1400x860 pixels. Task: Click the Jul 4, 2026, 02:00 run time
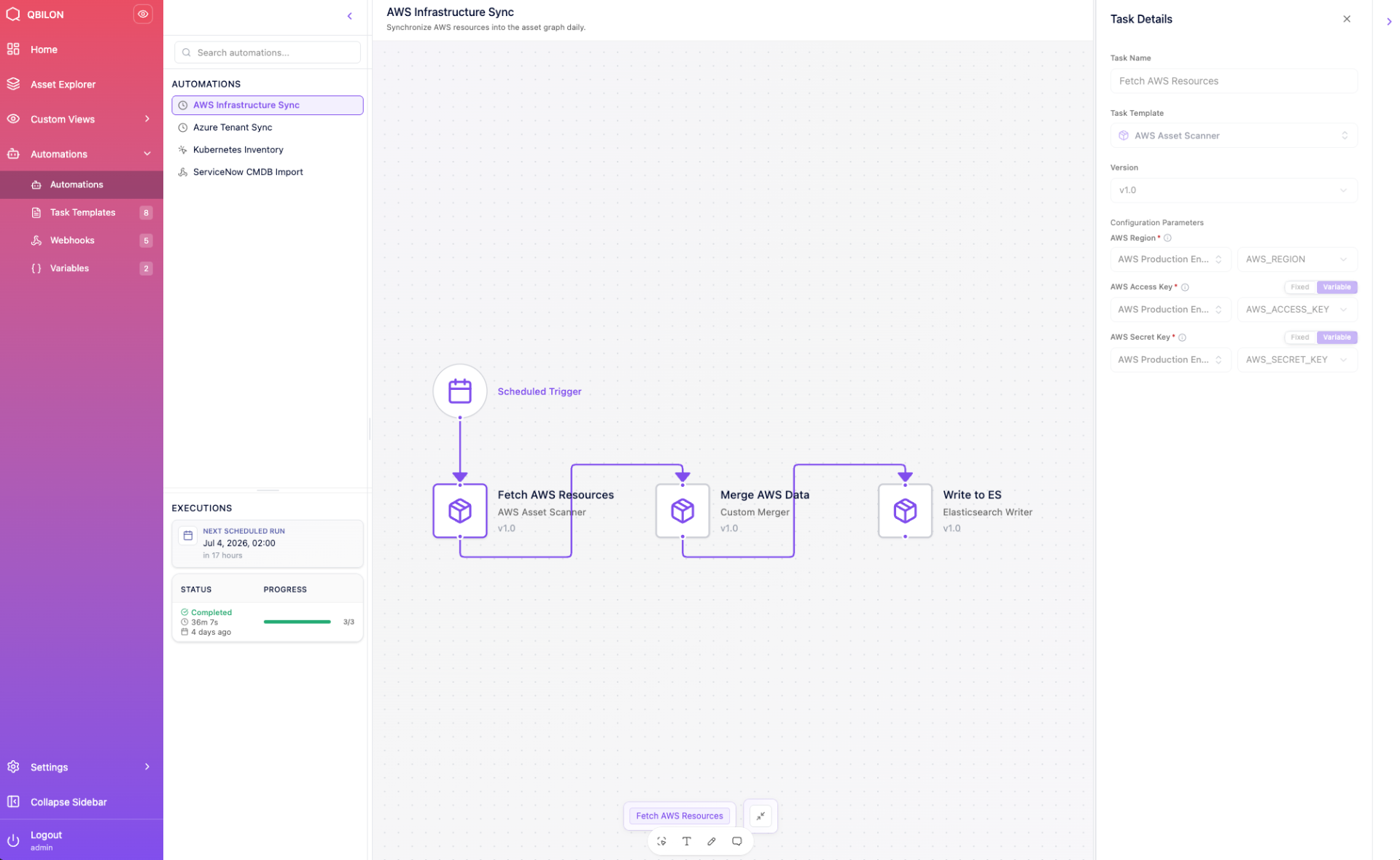tap(239, 543)
